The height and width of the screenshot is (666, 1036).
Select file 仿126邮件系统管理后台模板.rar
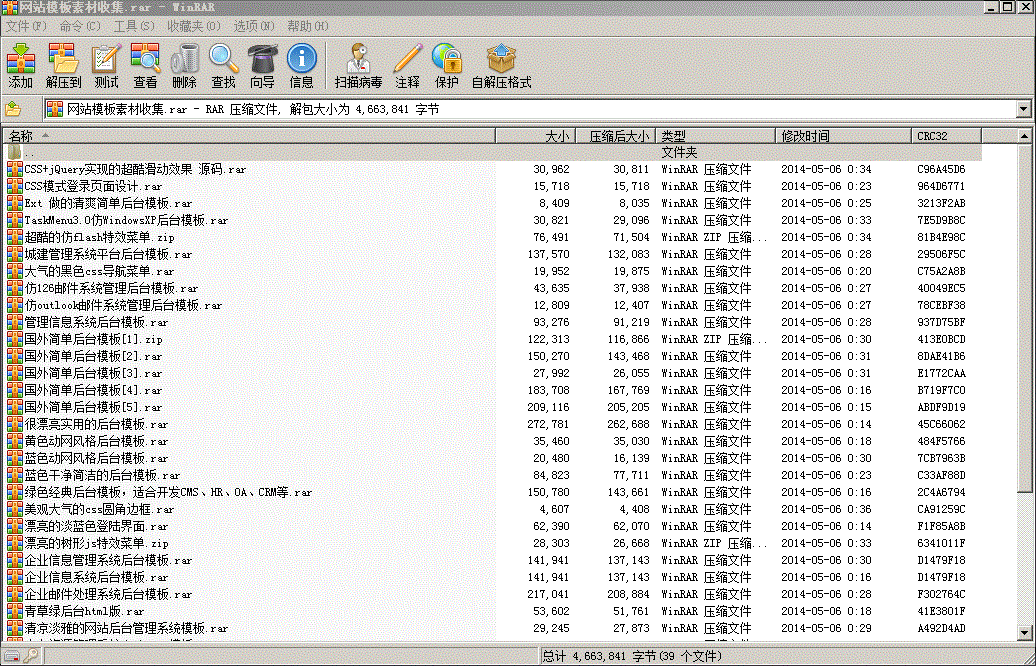click(x=111, y=289)
